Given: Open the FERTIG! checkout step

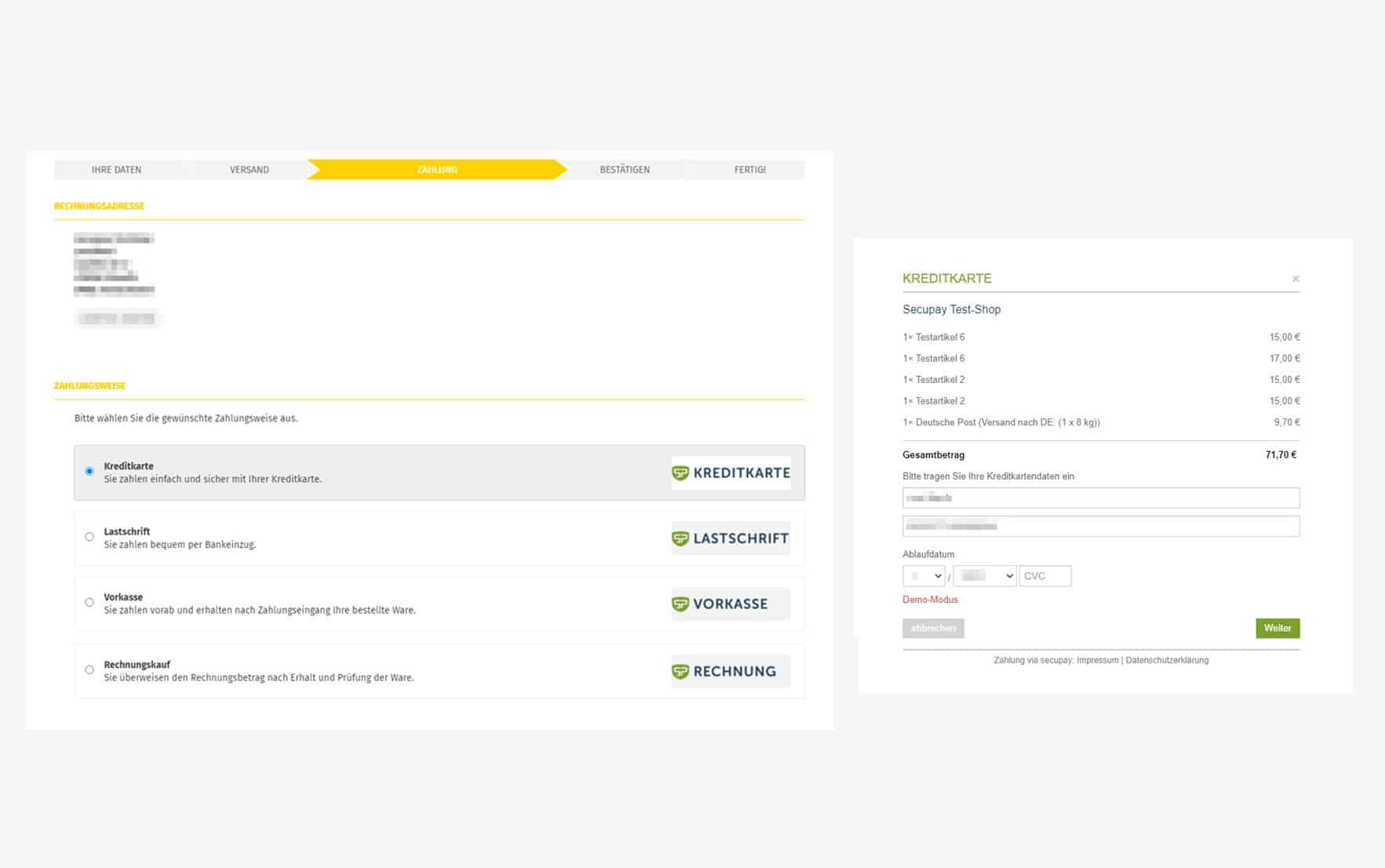Looking at the screenshot, I should [x=749, y=169].
